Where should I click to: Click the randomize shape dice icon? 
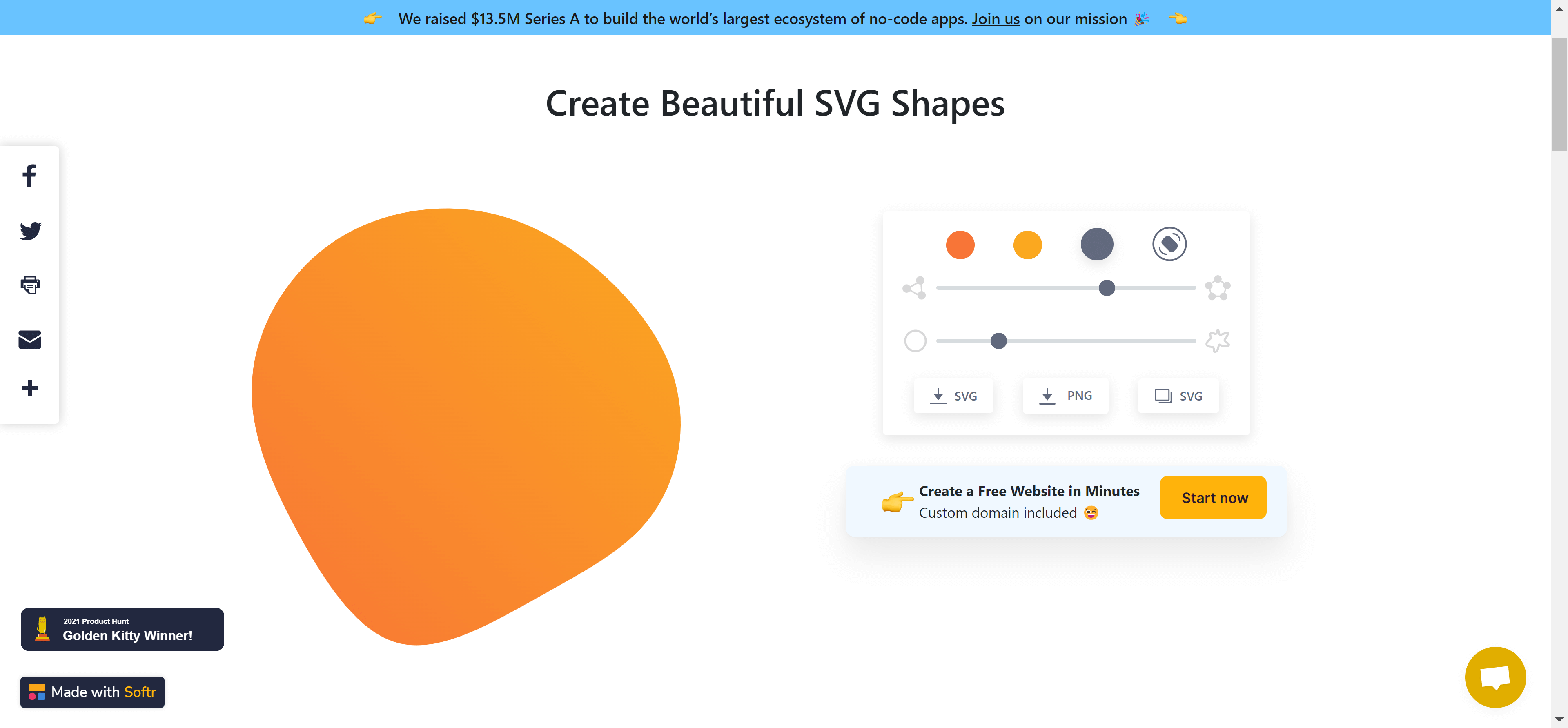[x=1169, y=244]
